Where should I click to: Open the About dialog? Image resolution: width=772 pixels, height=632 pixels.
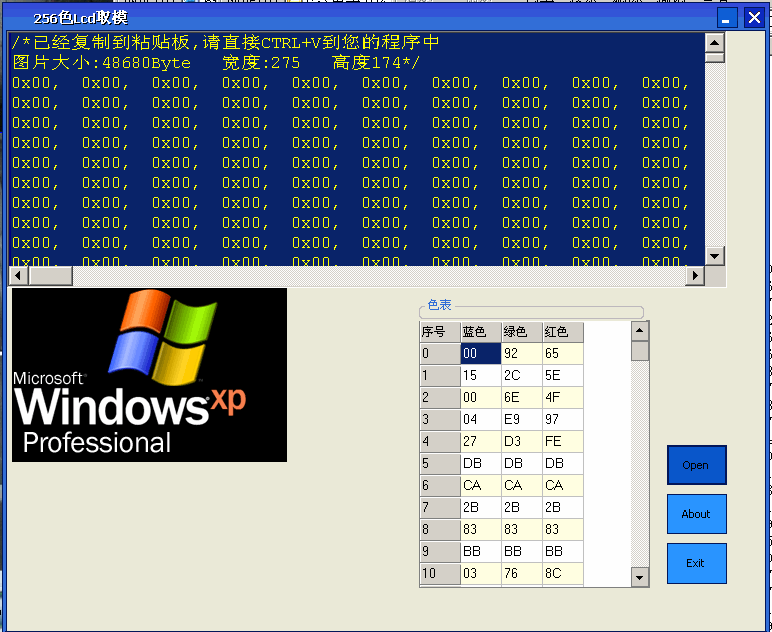click(696, 514)
